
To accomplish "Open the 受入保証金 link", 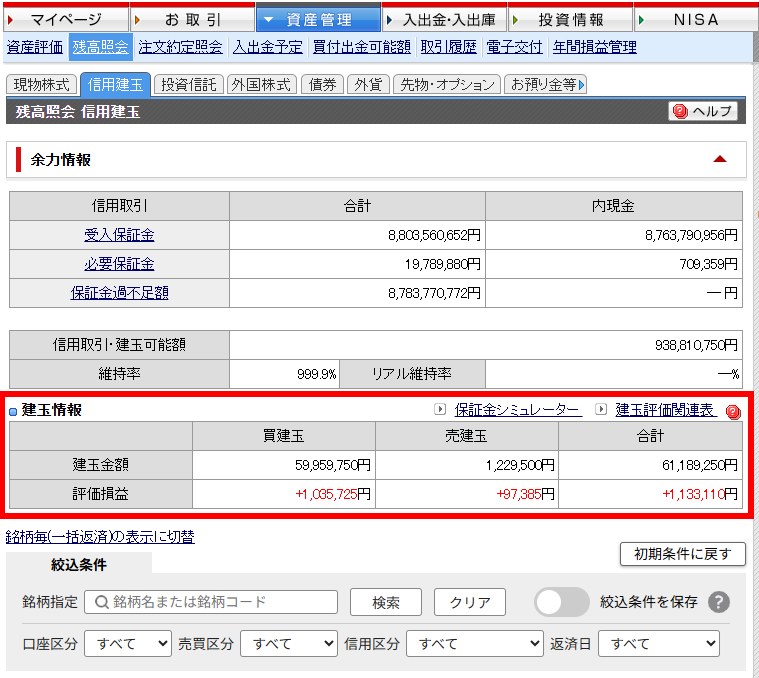I will [119, 236].
